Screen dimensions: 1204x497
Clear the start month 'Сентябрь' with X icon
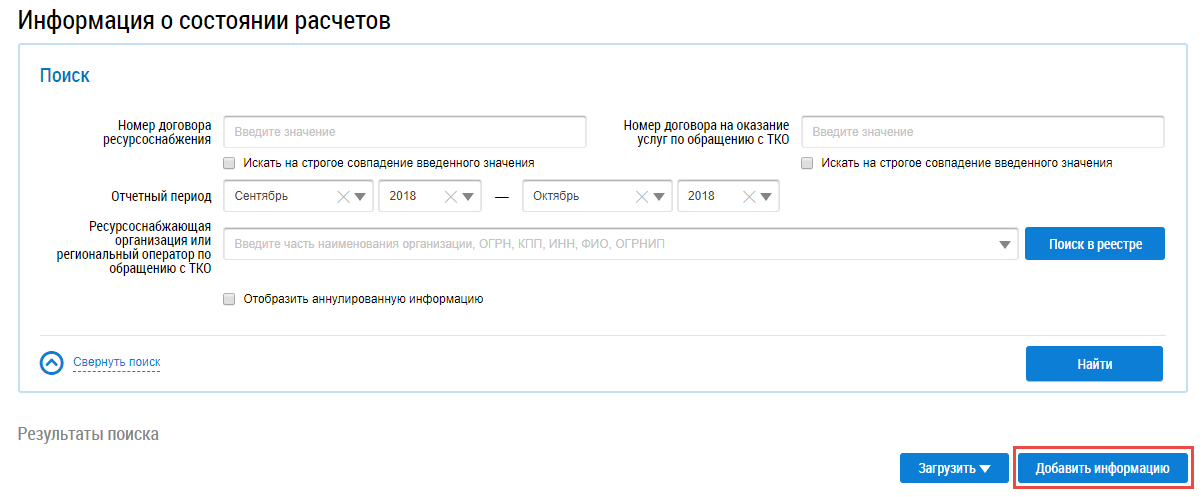tap(343, 196)
